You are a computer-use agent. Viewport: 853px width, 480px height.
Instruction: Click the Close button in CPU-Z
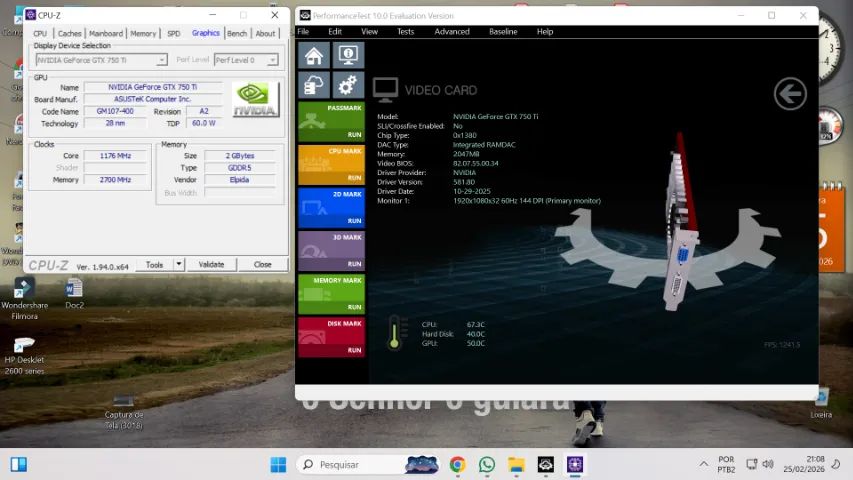click(x=262, y=264)
